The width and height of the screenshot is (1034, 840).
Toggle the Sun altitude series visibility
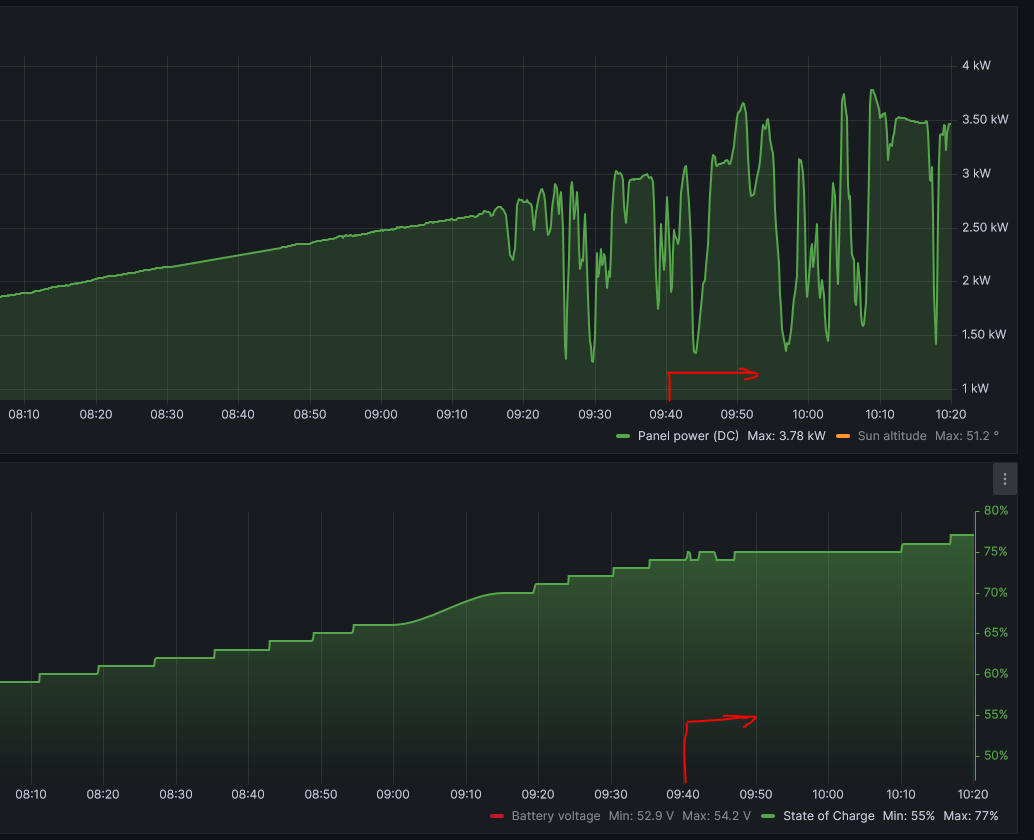[x=892, y=436]
